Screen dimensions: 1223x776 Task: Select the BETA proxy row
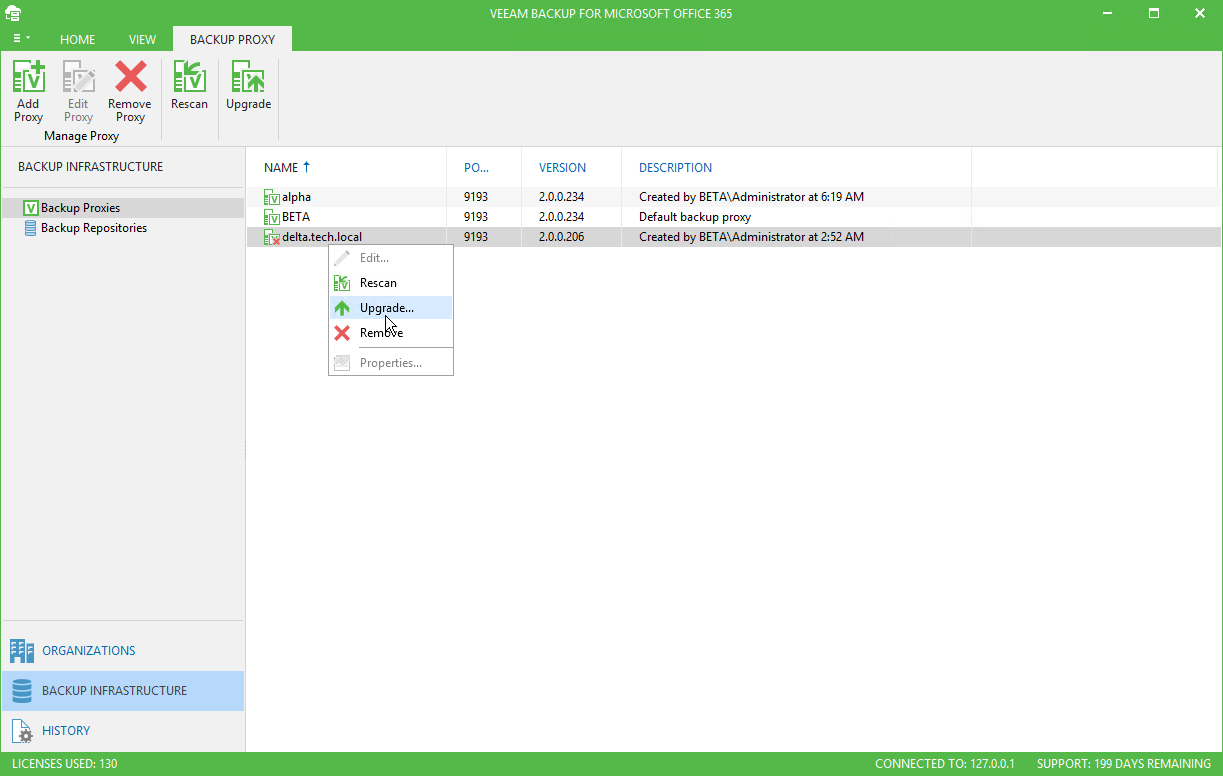click(734, 217)
